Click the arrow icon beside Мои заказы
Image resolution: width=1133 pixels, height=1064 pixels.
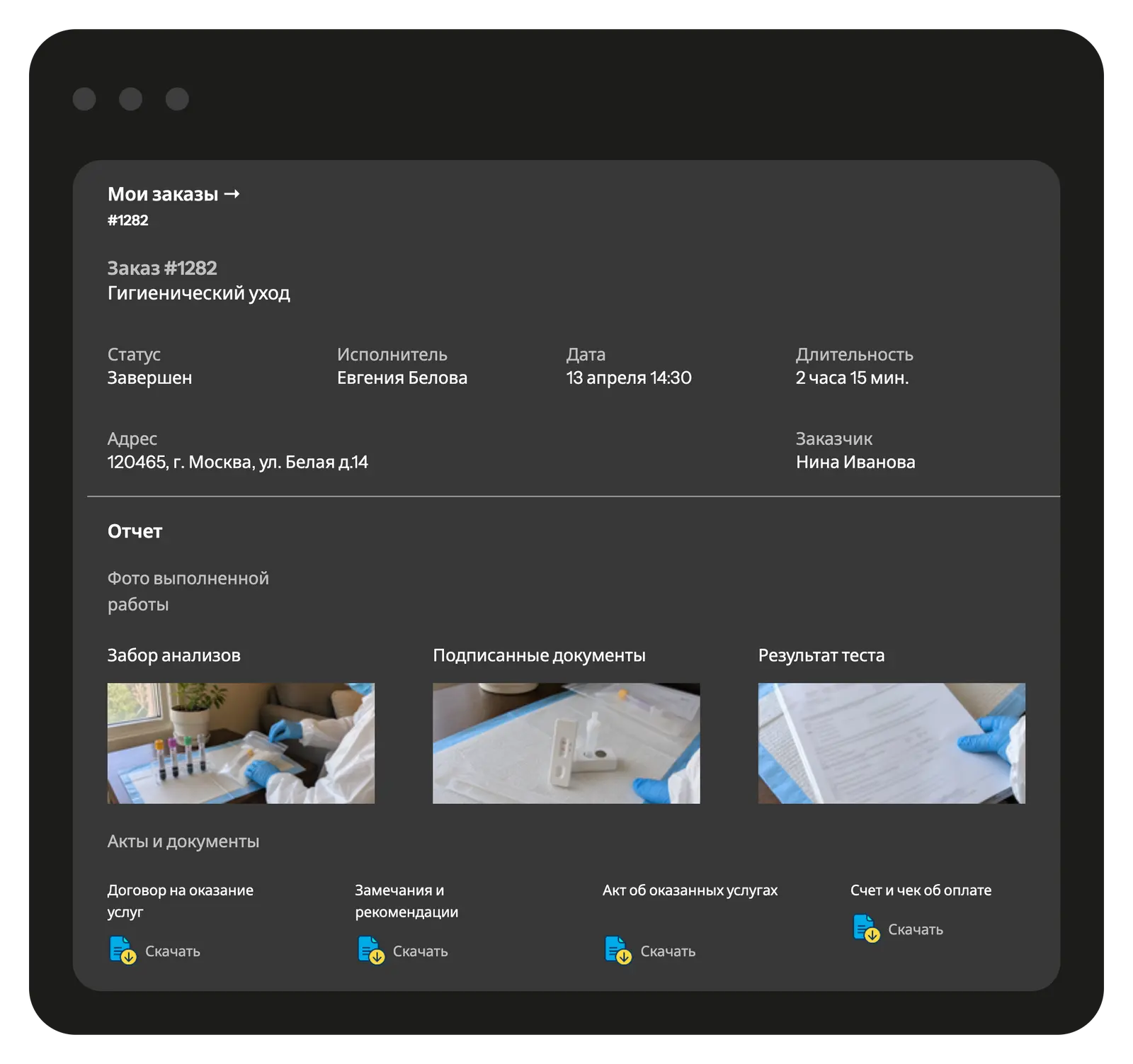[232, 194]
